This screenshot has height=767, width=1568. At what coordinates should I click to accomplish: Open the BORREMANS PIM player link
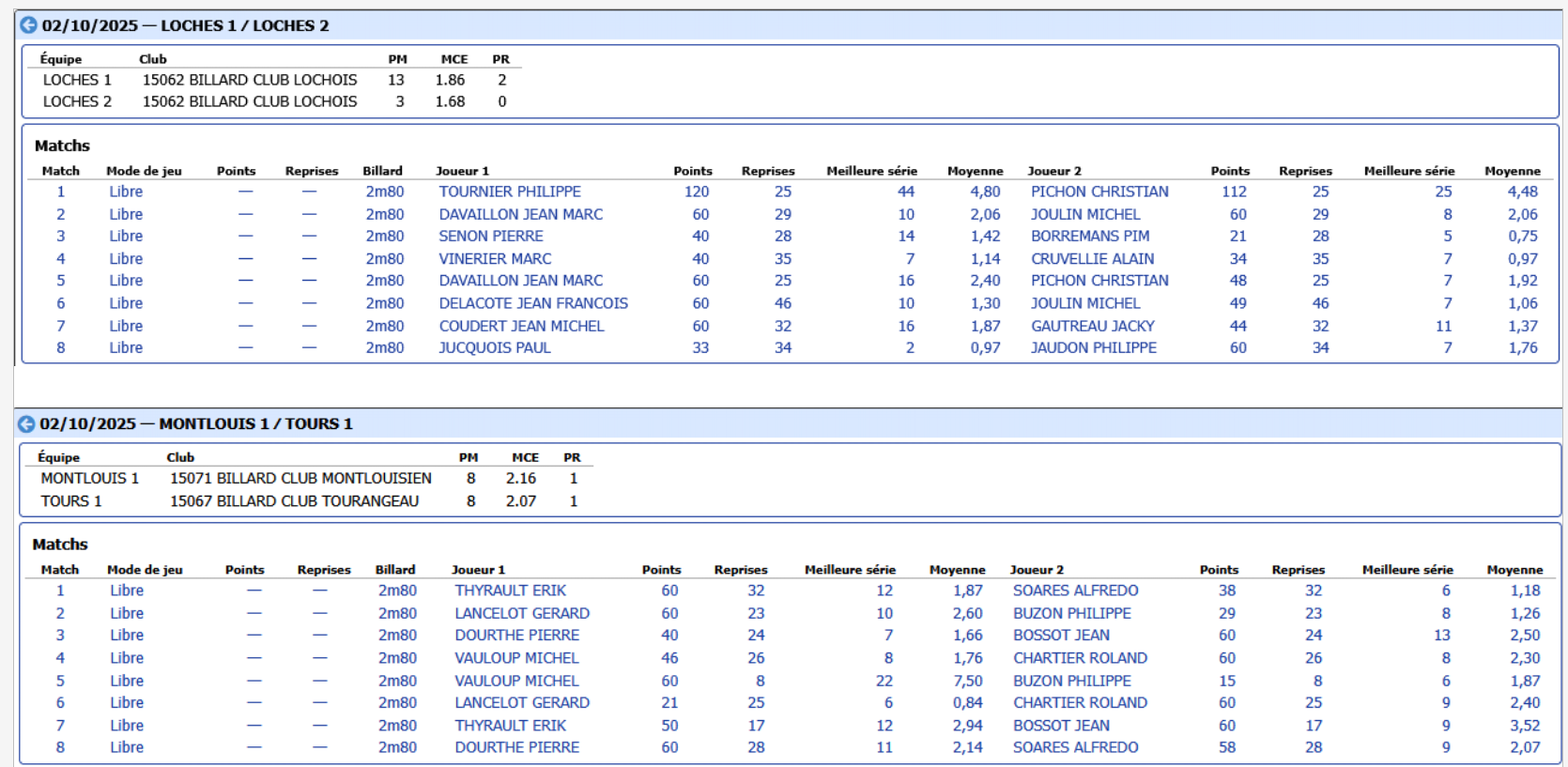pyautogui.click(x=1089, y=237)
